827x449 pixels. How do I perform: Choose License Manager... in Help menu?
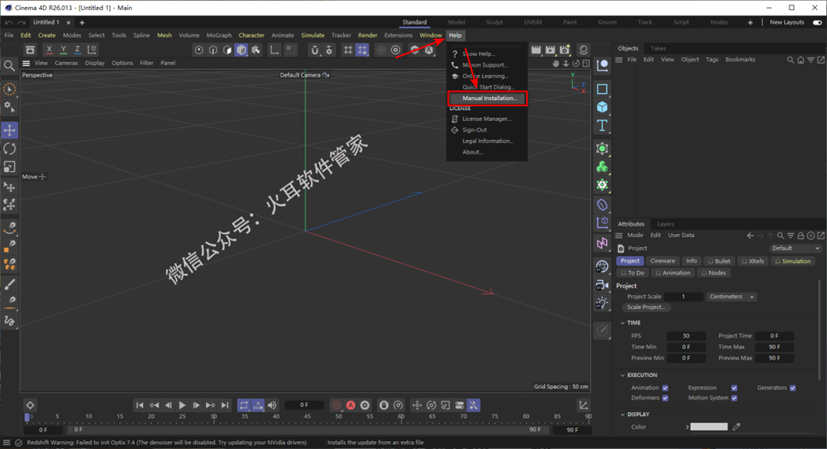coord(487,119)
